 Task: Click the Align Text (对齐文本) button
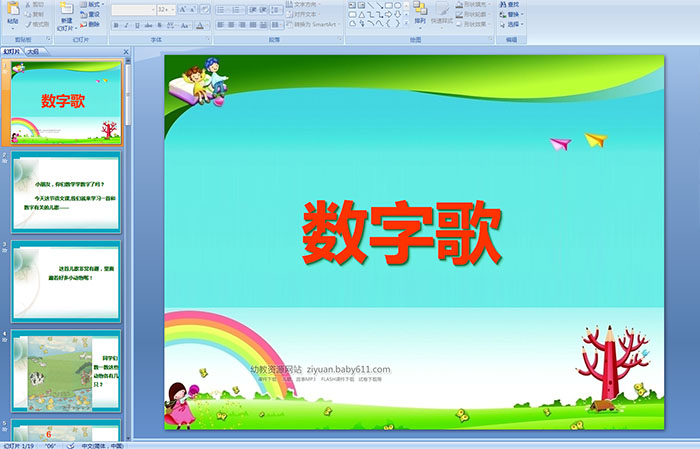tap(302, 14)
